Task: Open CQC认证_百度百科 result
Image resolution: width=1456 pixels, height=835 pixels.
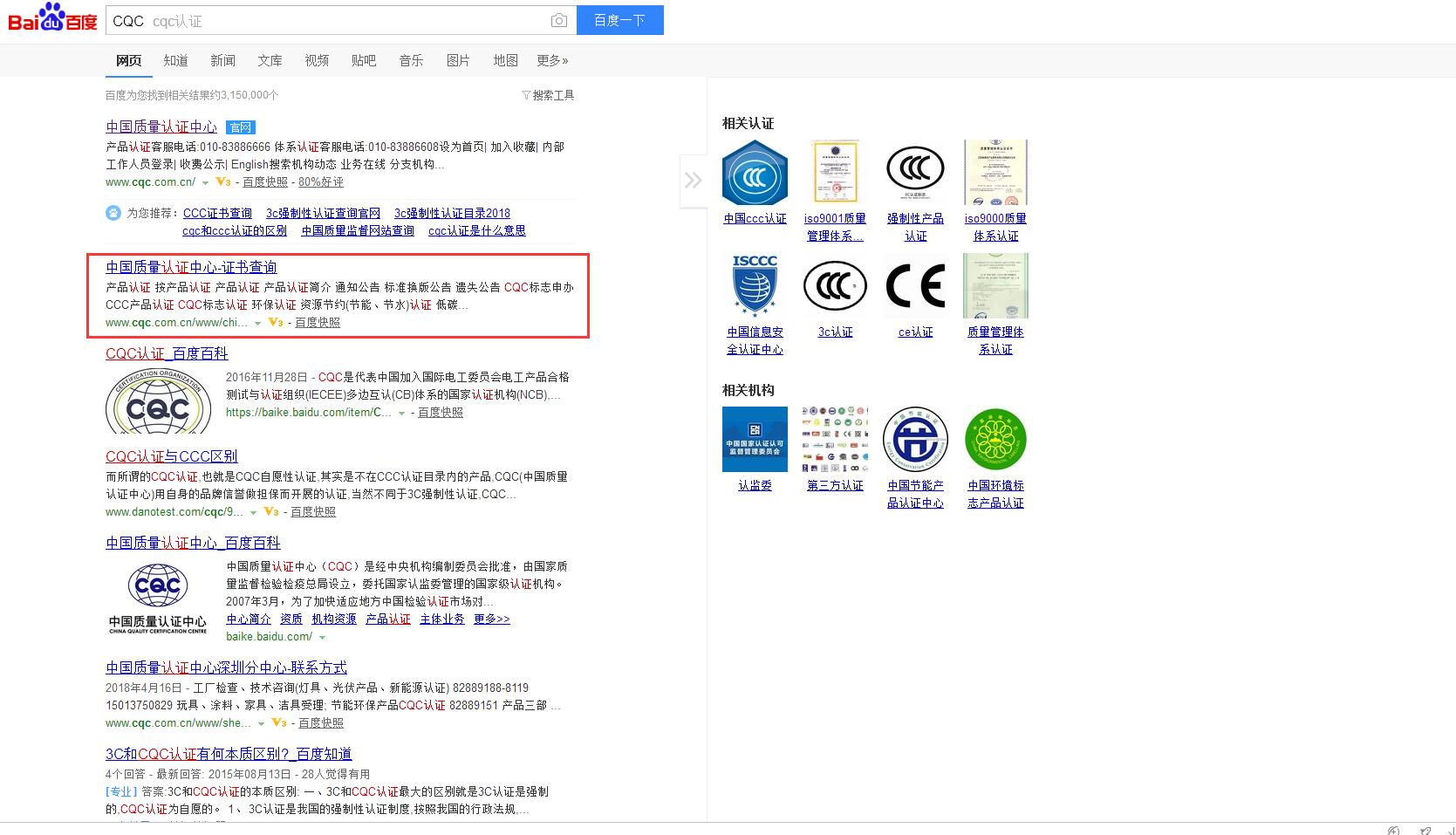Action: (x=167, y=353)
